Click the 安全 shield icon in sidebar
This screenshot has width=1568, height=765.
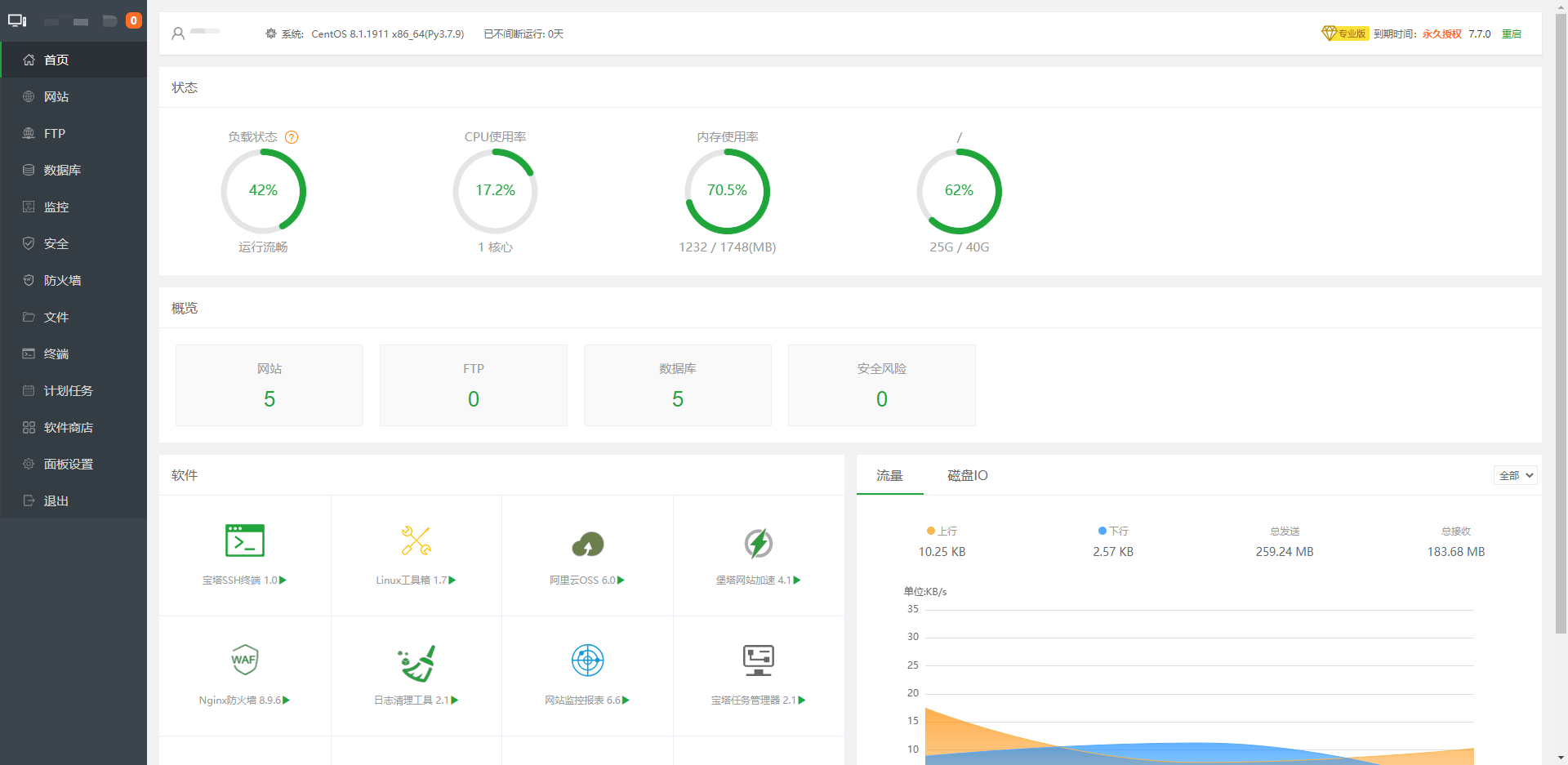tap(29, 243)
